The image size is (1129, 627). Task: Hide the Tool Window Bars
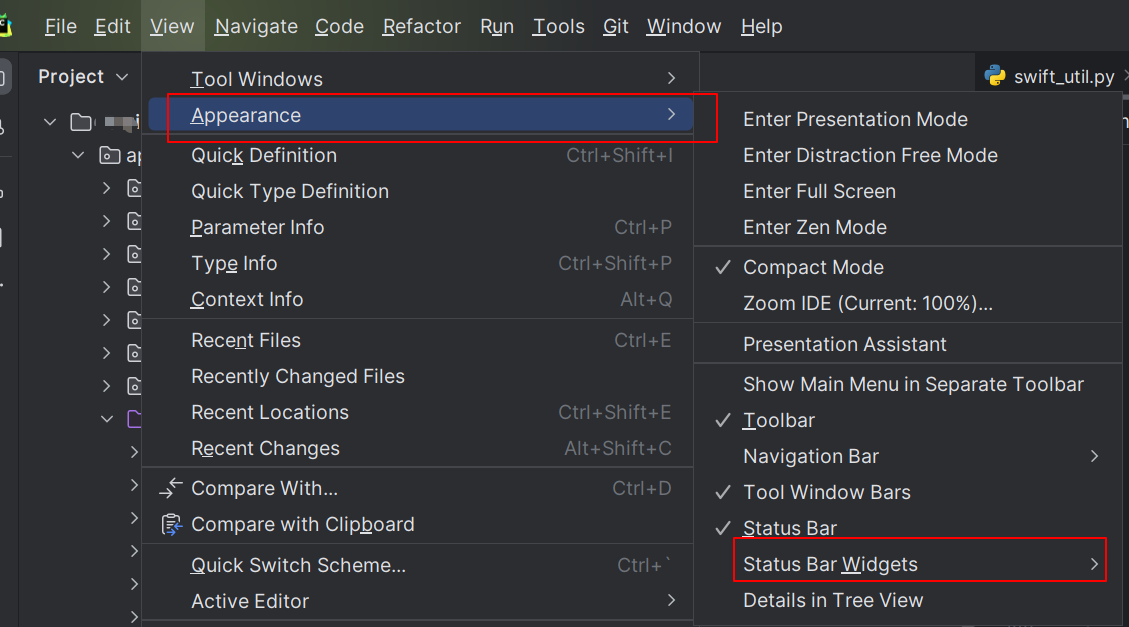coord(826,492)
